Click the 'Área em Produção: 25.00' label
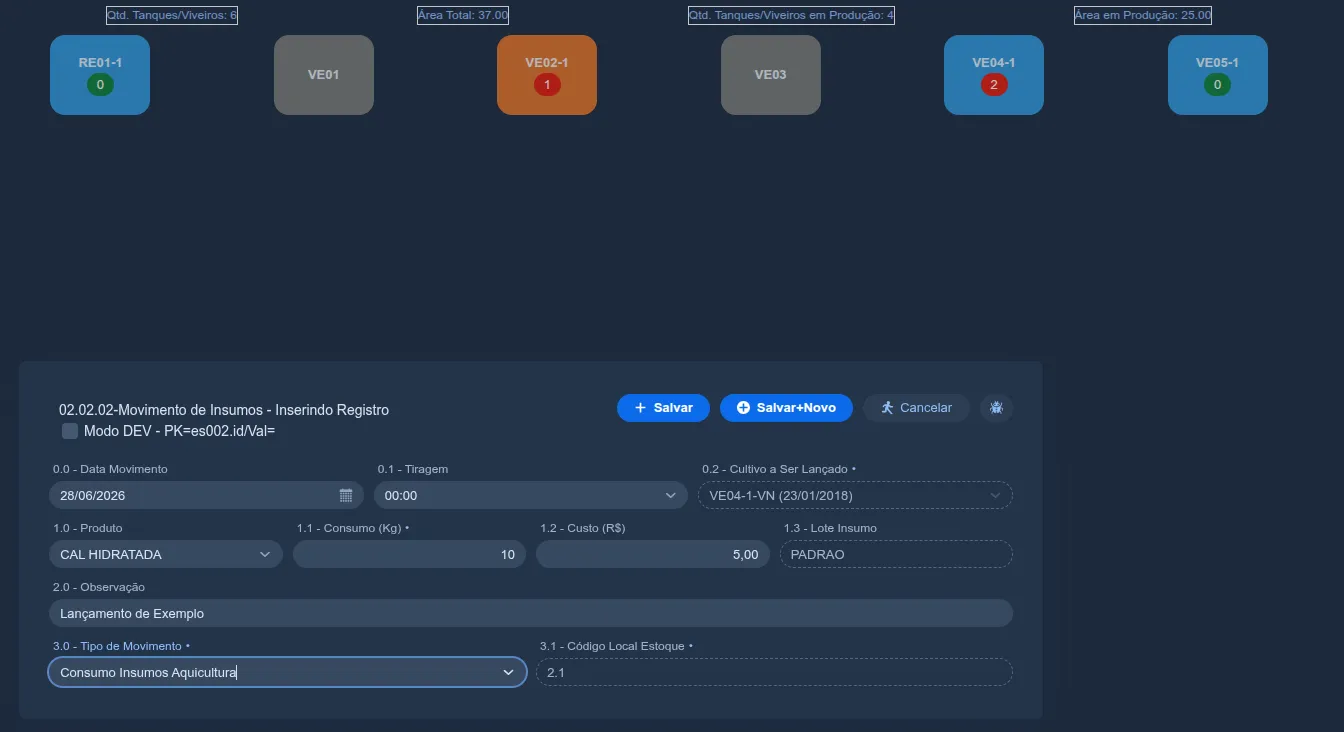 1143,16
